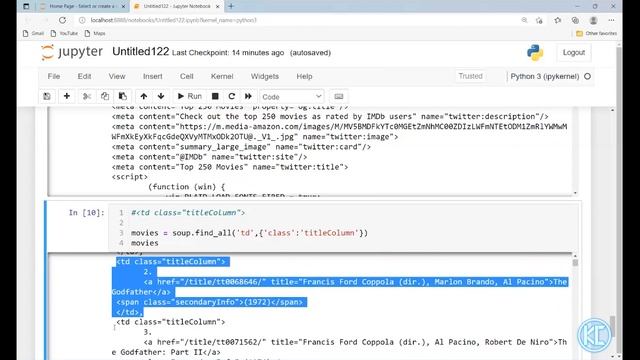This screenshot has height=360, width=640.
Task: Click the commented titleColumn code line
Action: (188, 213)
